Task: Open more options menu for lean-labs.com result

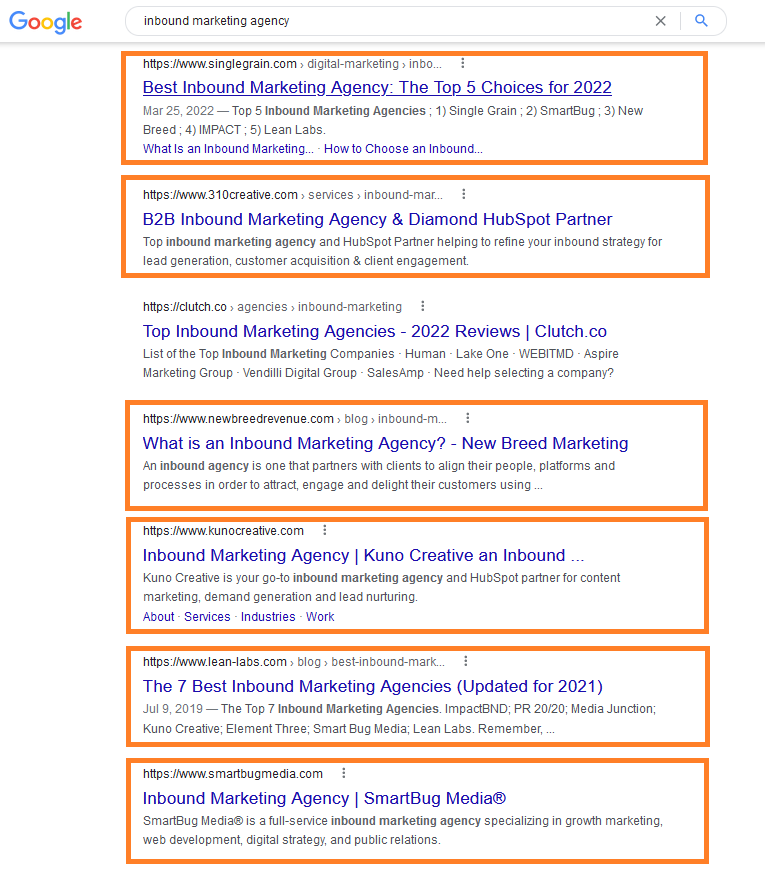Action: [465, 661]
